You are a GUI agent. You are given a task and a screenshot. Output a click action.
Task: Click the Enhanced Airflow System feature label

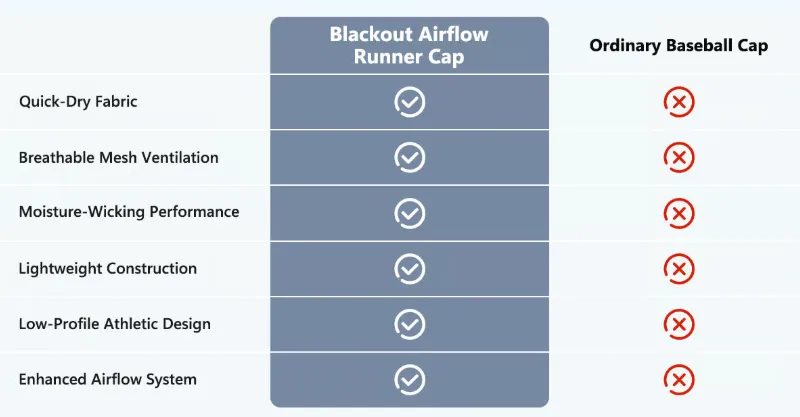(x=108, y=379)
